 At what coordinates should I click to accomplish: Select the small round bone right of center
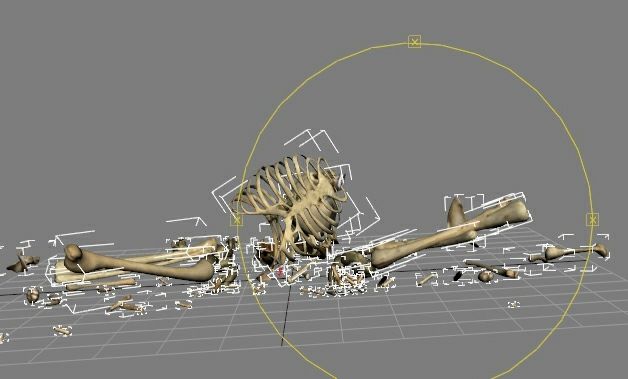[x=485, y=276]
